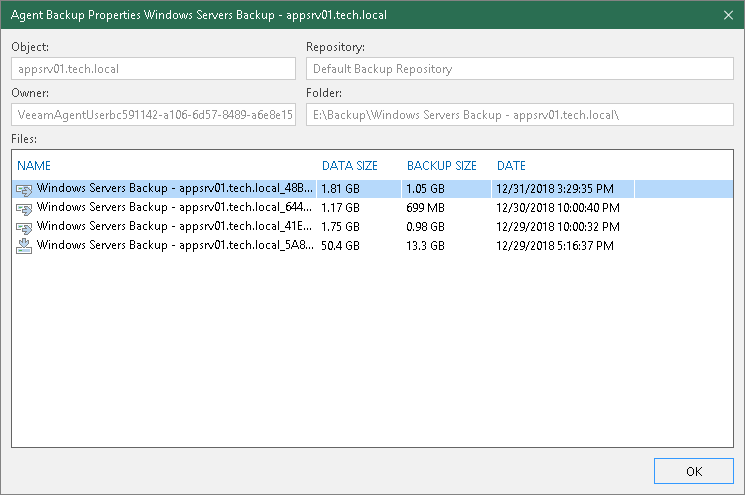Close the Agent Backup Properties dialog

[x=728, y=15]
